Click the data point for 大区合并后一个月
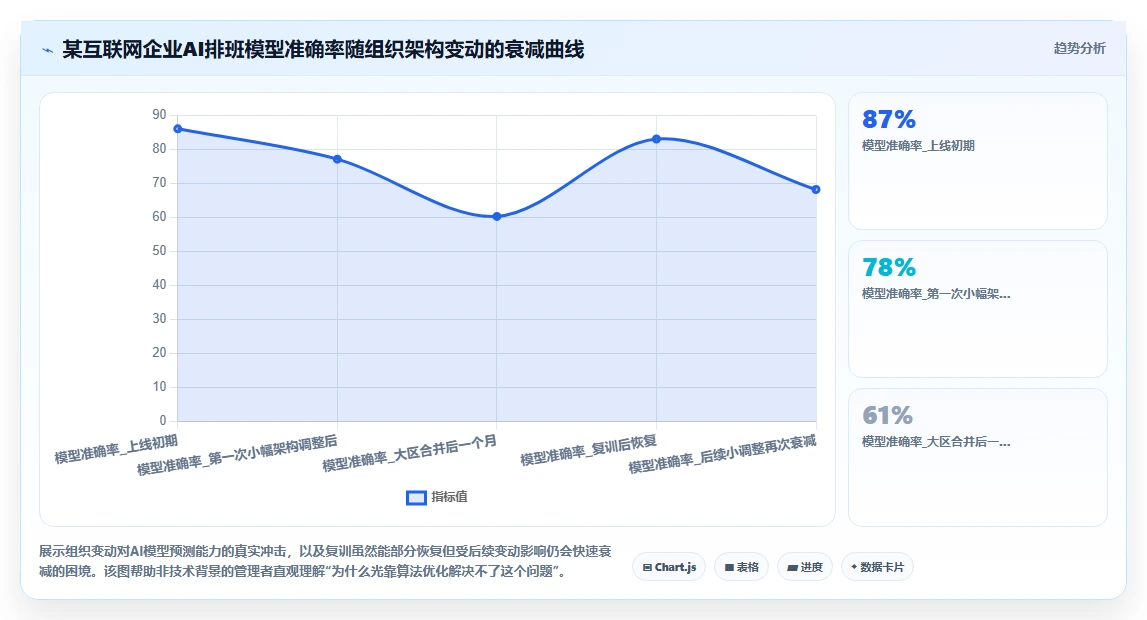Screen dimensions: 1147x620 (497, 216)
